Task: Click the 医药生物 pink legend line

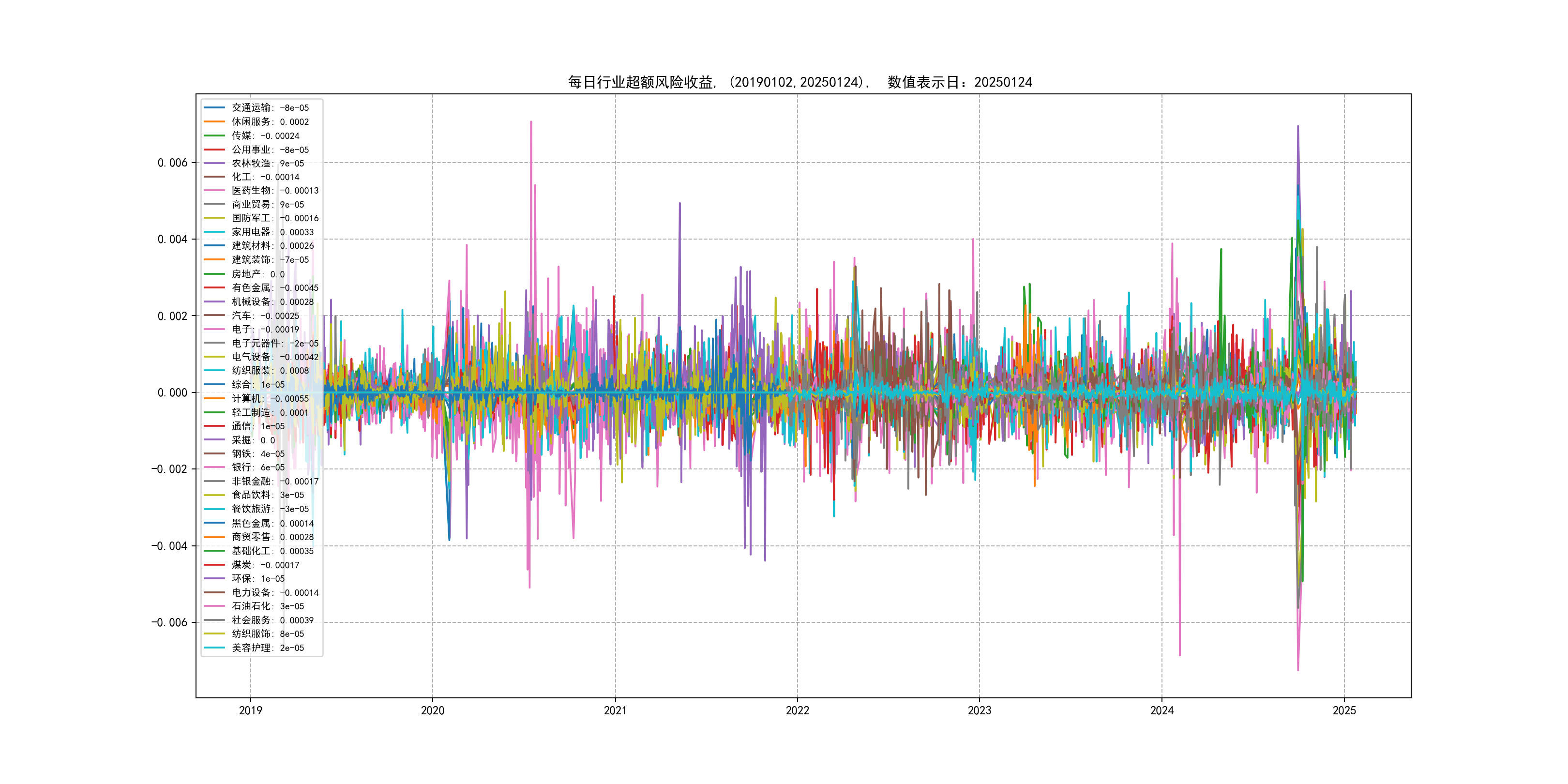Action: click(214, 191)
